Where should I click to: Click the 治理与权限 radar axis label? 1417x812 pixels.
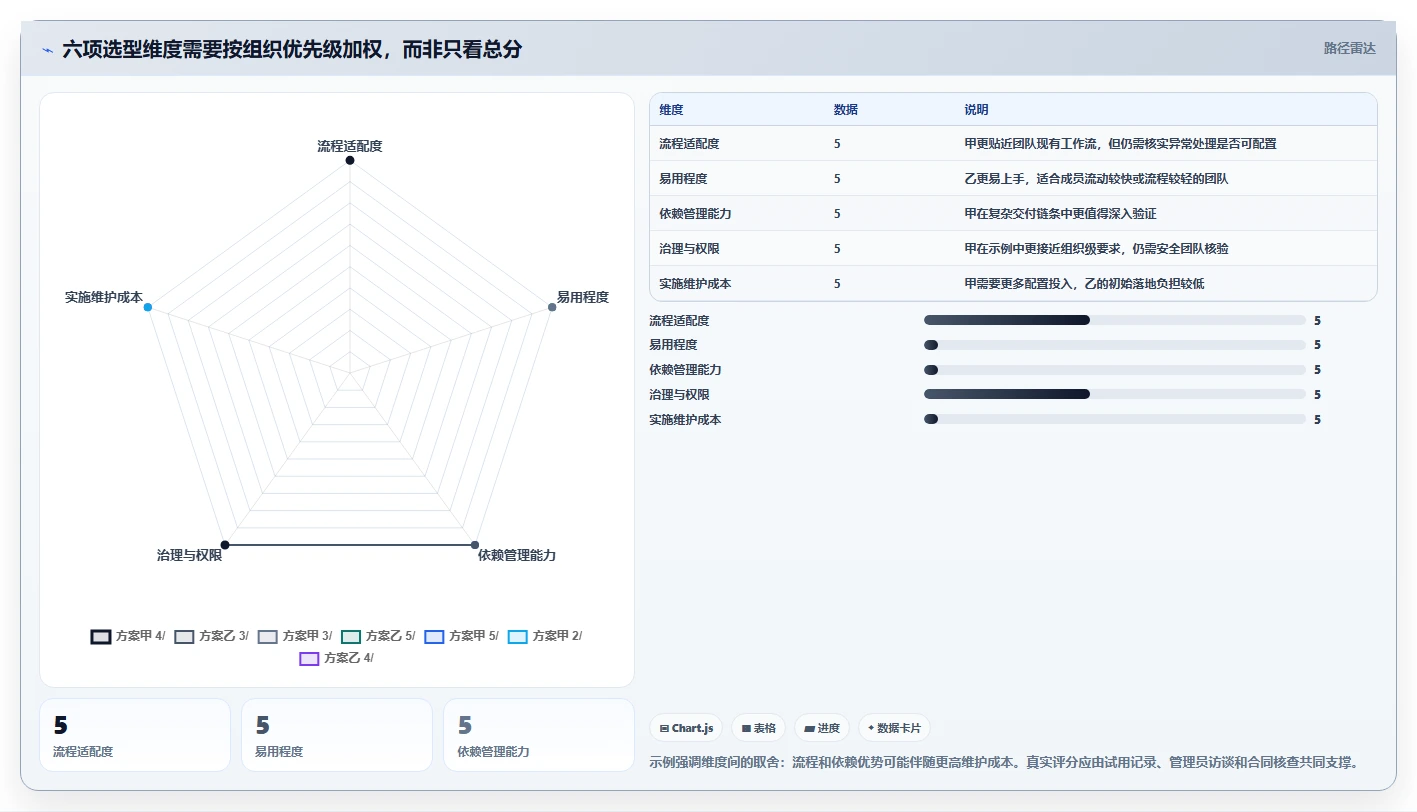pos(190,555)
